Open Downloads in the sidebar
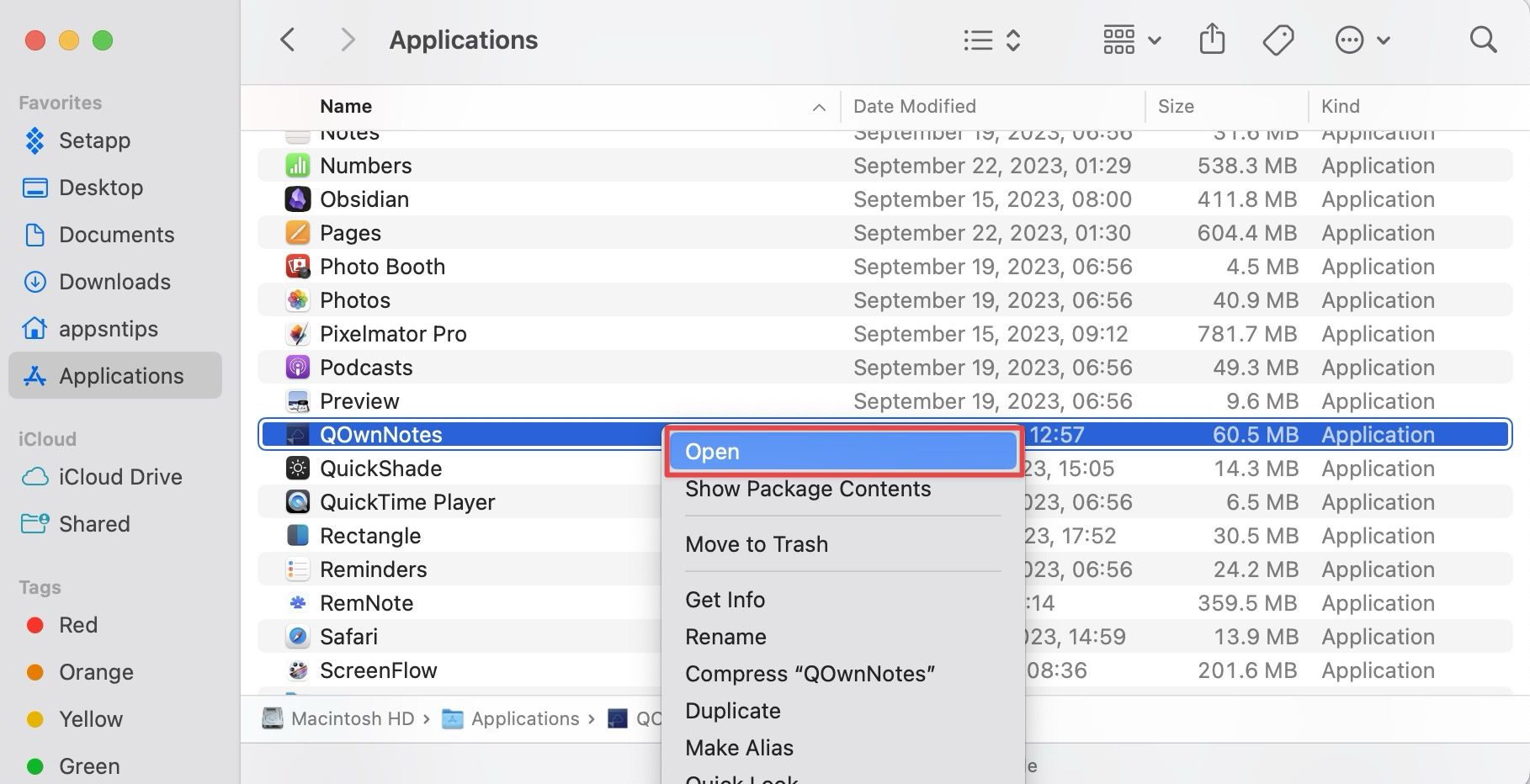Viewport: 1530px width, 784px height. 114,282
